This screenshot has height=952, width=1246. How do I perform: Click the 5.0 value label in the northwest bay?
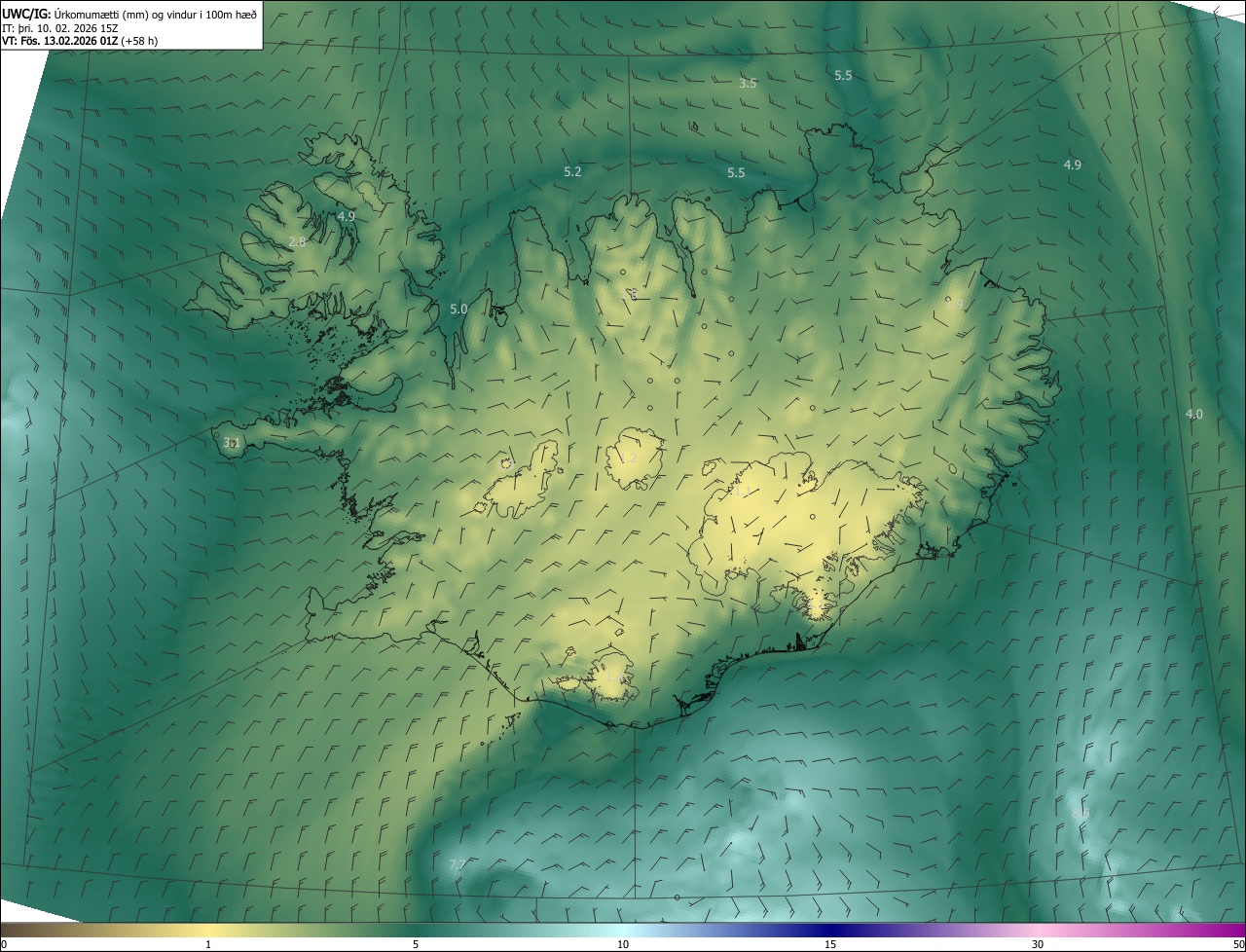458,309
